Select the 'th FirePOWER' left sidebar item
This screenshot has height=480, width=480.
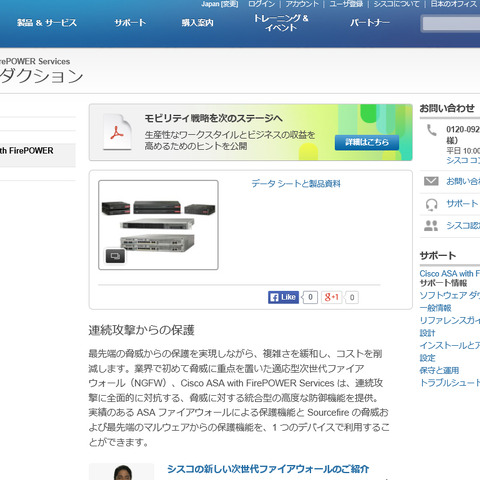[37, 155]
